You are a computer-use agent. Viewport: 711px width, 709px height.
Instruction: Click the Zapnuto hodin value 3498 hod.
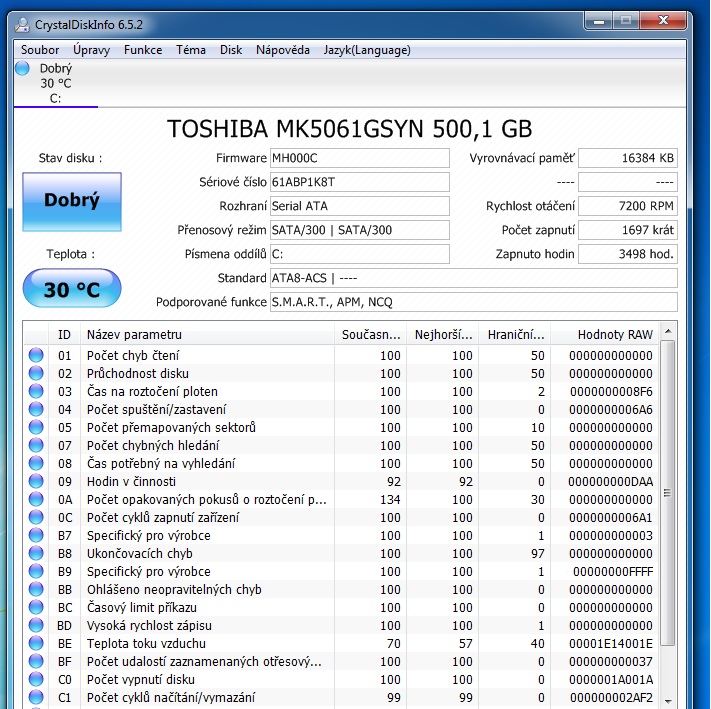coord(628,254)
